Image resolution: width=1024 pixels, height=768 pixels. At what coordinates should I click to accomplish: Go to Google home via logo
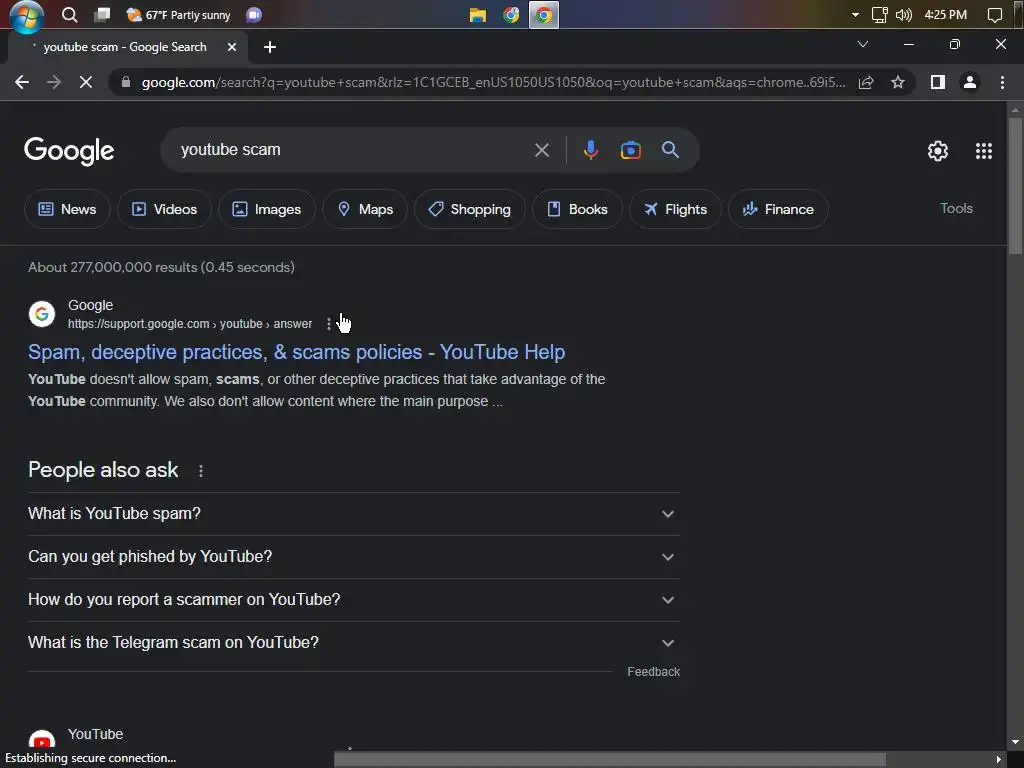coord(69,151)
